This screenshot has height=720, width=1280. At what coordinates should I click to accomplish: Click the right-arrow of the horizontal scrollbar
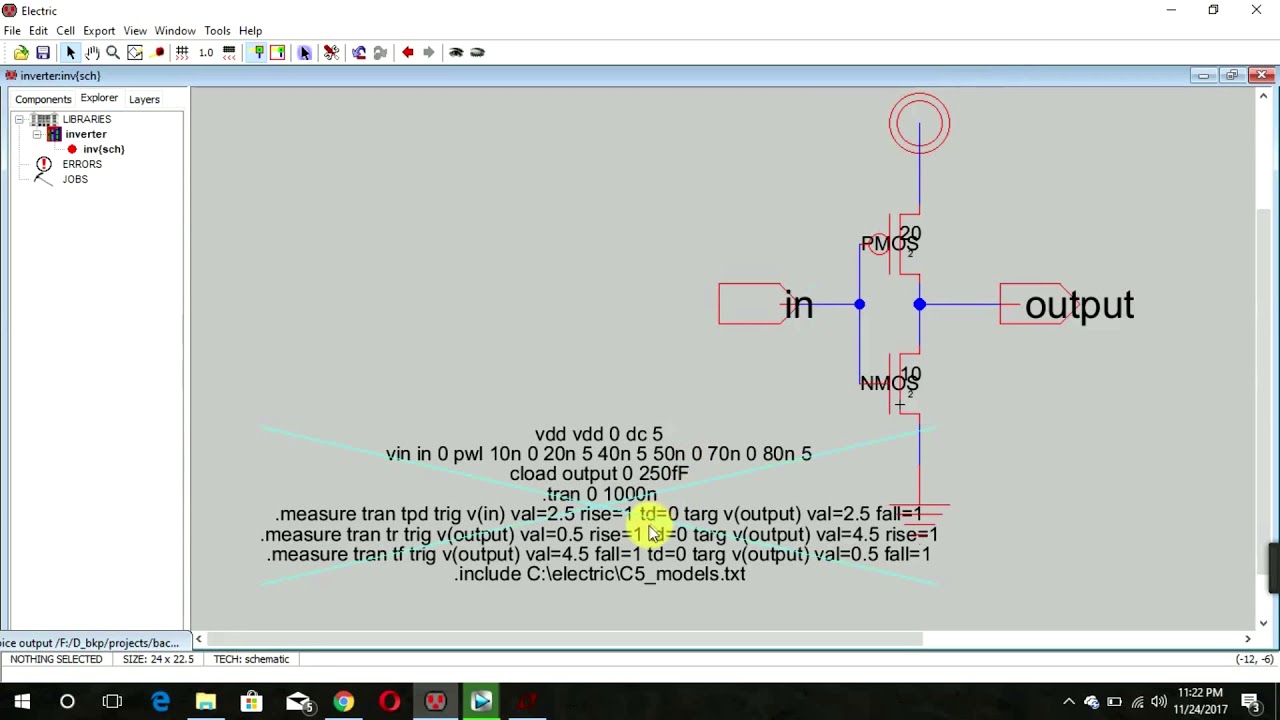point(1247,639)
